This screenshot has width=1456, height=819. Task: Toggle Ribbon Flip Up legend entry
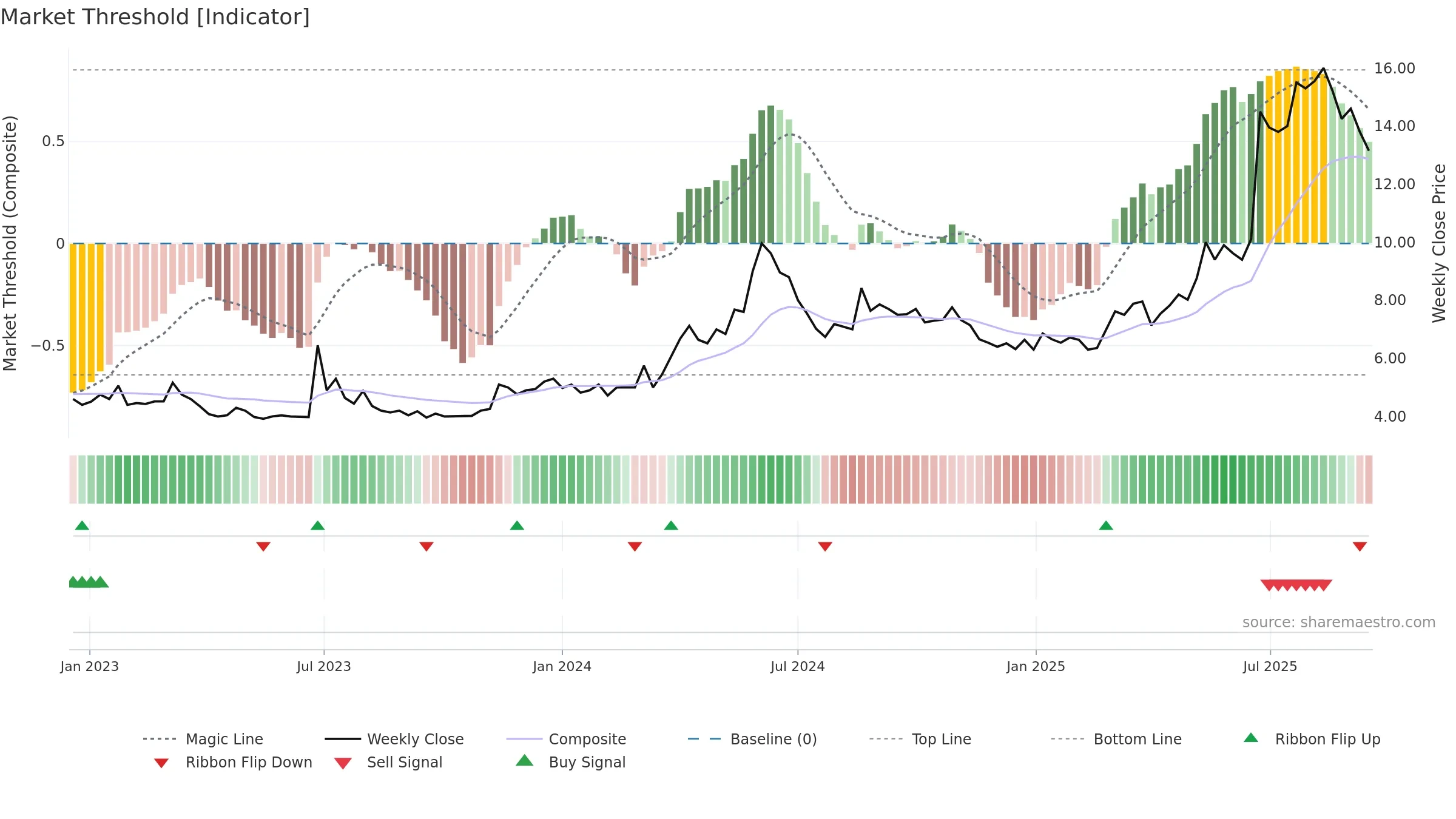click(1312, 739)
